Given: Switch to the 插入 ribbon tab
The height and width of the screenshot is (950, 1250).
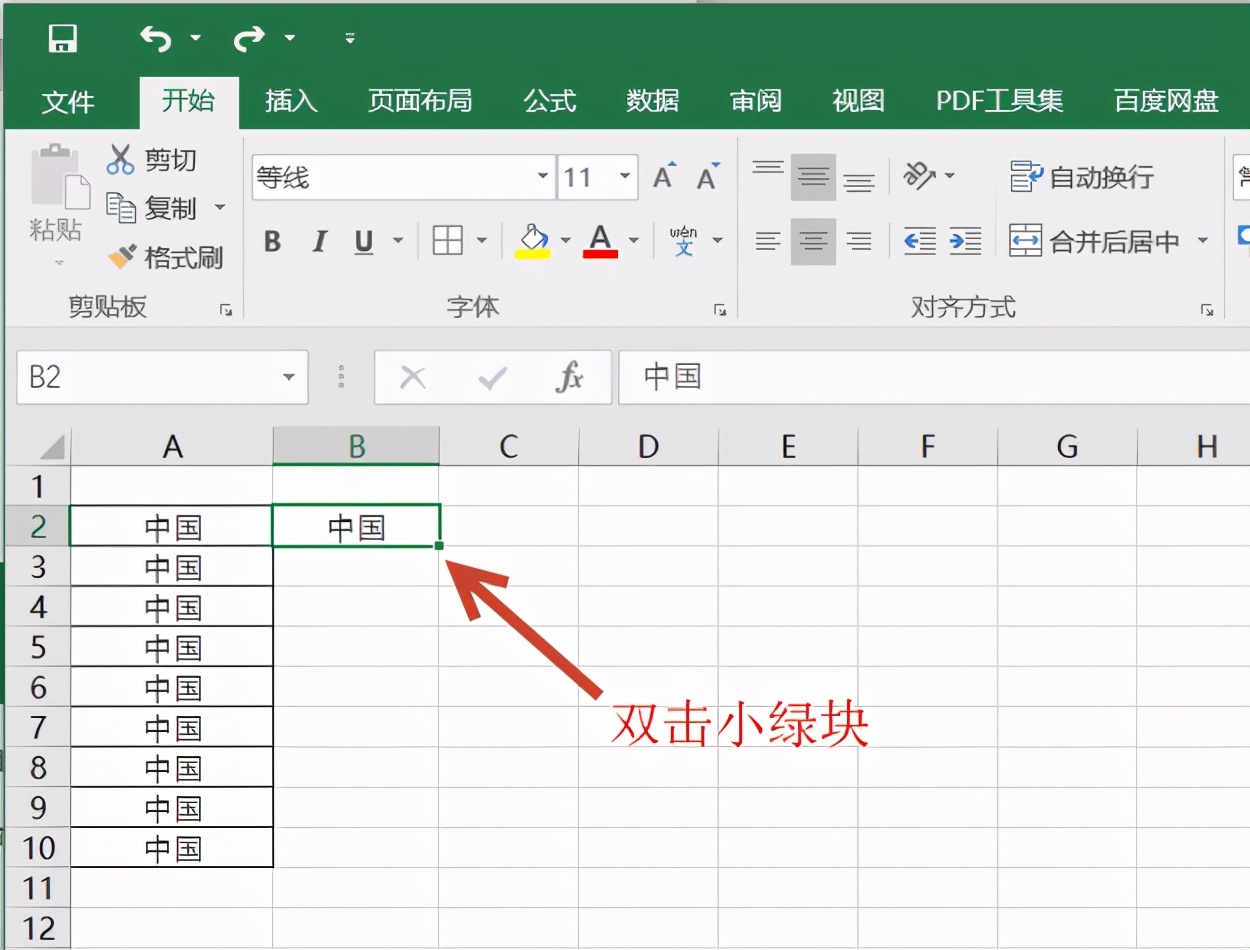Looking at the screenshot, I should tap(291, 101).
